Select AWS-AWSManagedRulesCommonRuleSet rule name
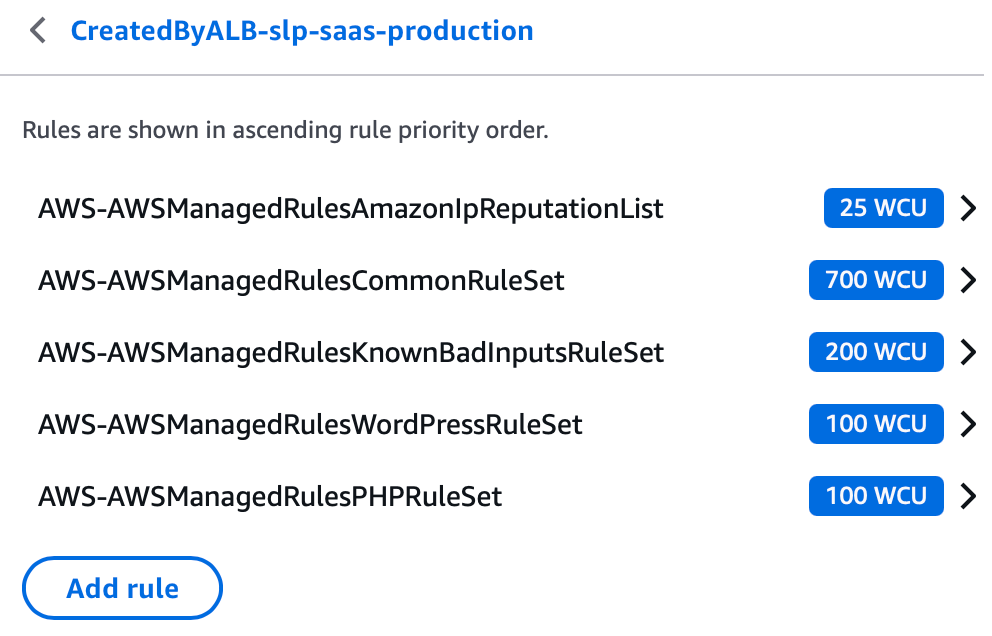 301,281
